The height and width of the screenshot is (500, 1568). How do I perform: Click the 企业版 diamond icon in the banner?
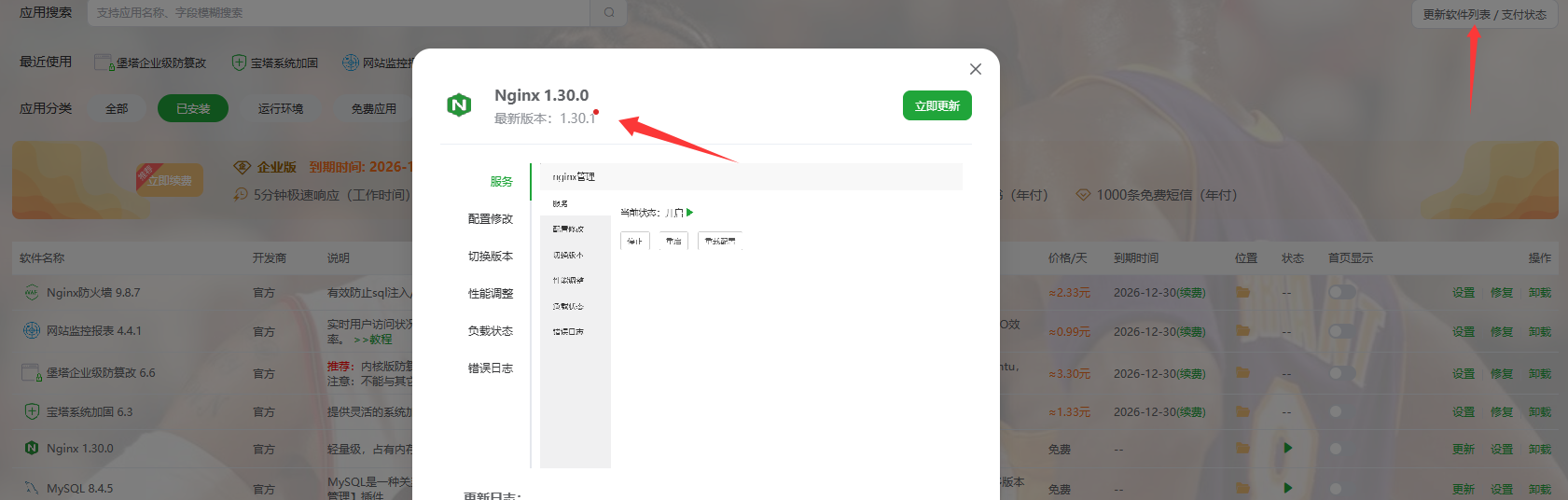click(x=242, y=167)
